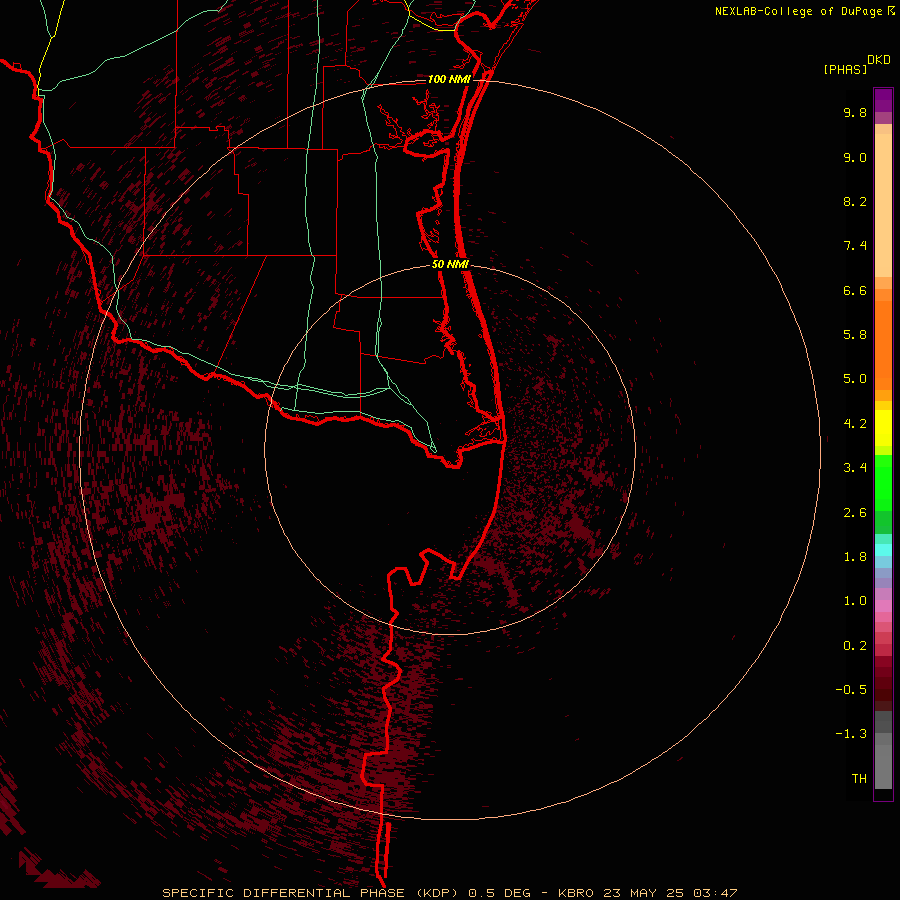Click the gray swatch beside TH

883,769
